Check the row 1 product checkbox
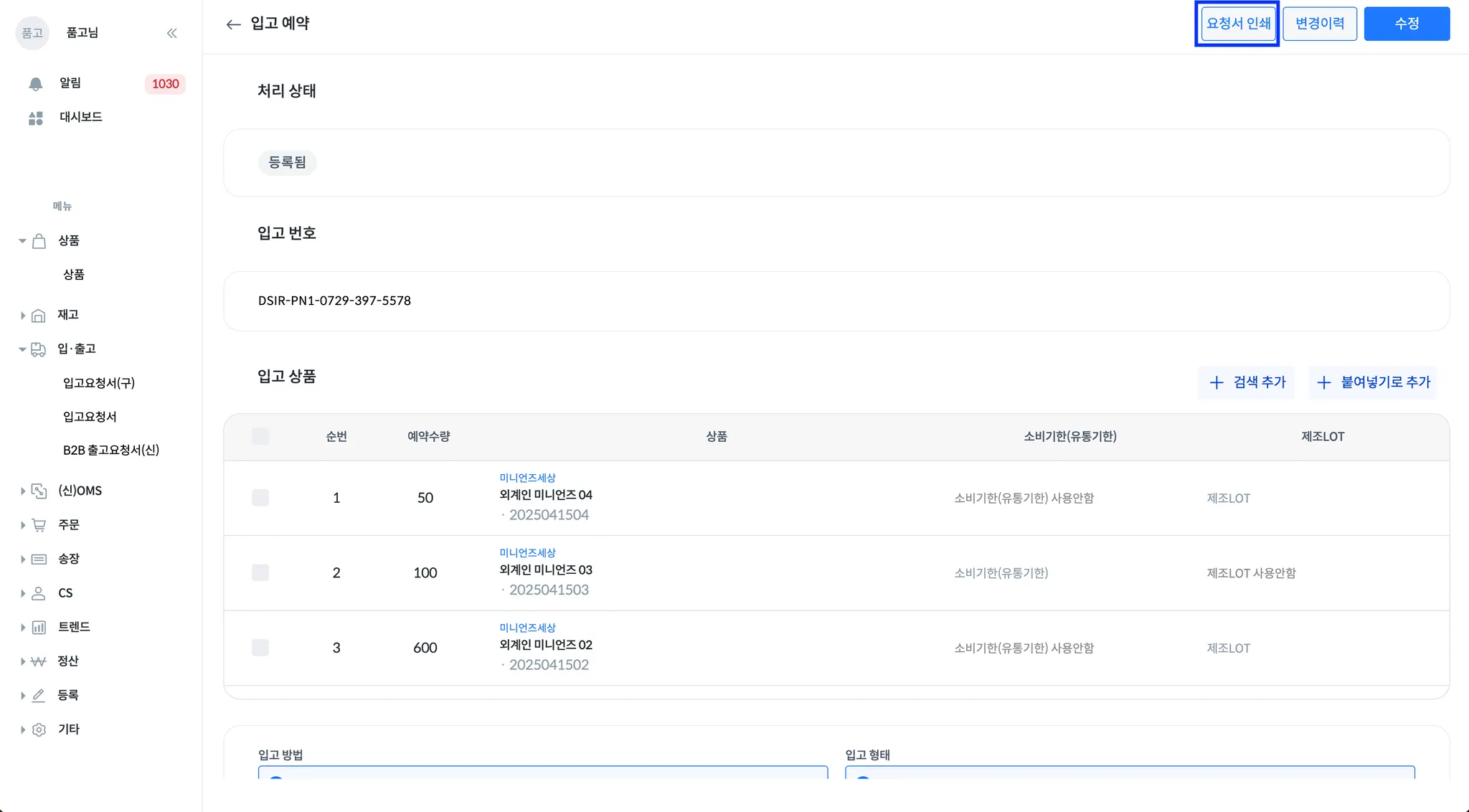Screen dimensions: 1469x812 coord(260,498)
